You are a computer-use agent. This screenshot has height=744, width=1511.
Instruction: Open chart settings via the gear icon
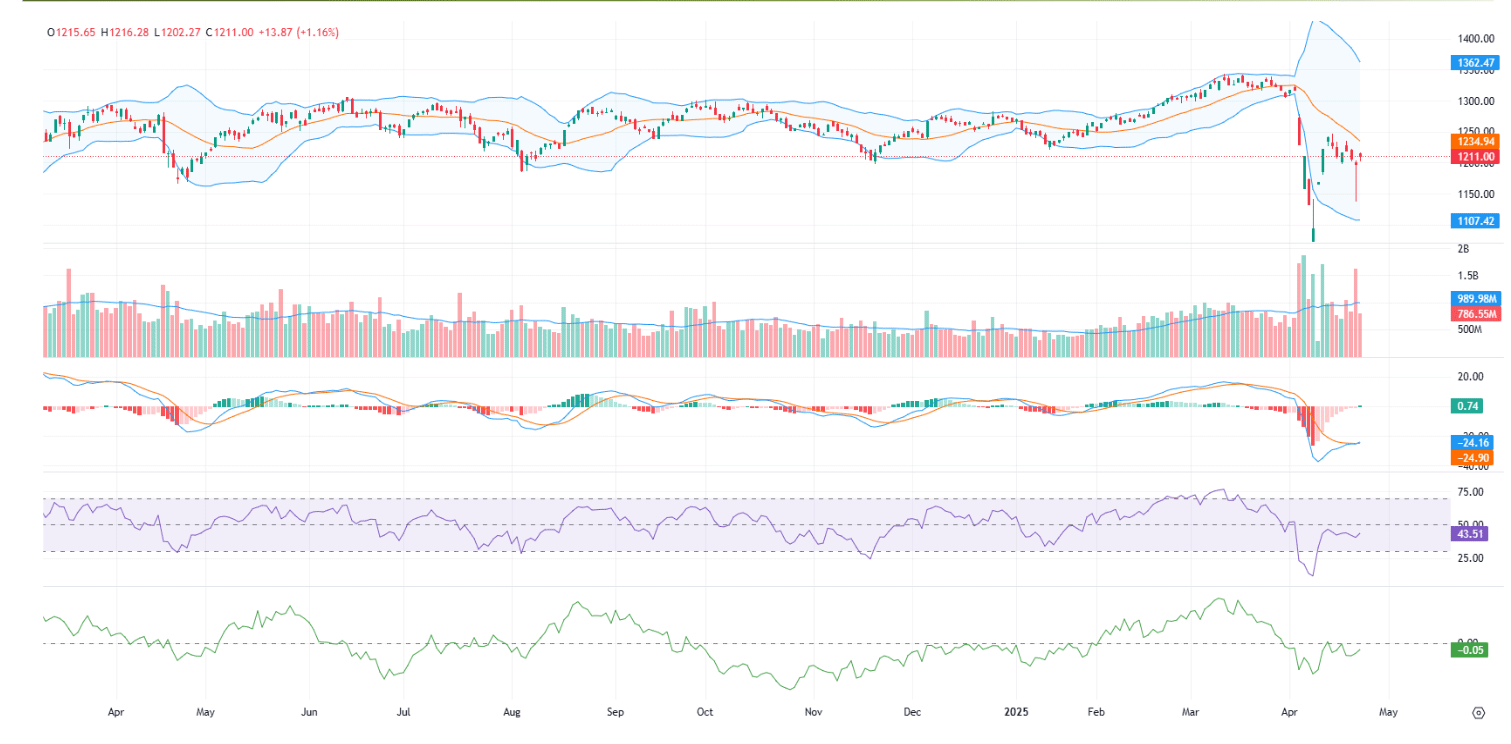point(1478,712)
